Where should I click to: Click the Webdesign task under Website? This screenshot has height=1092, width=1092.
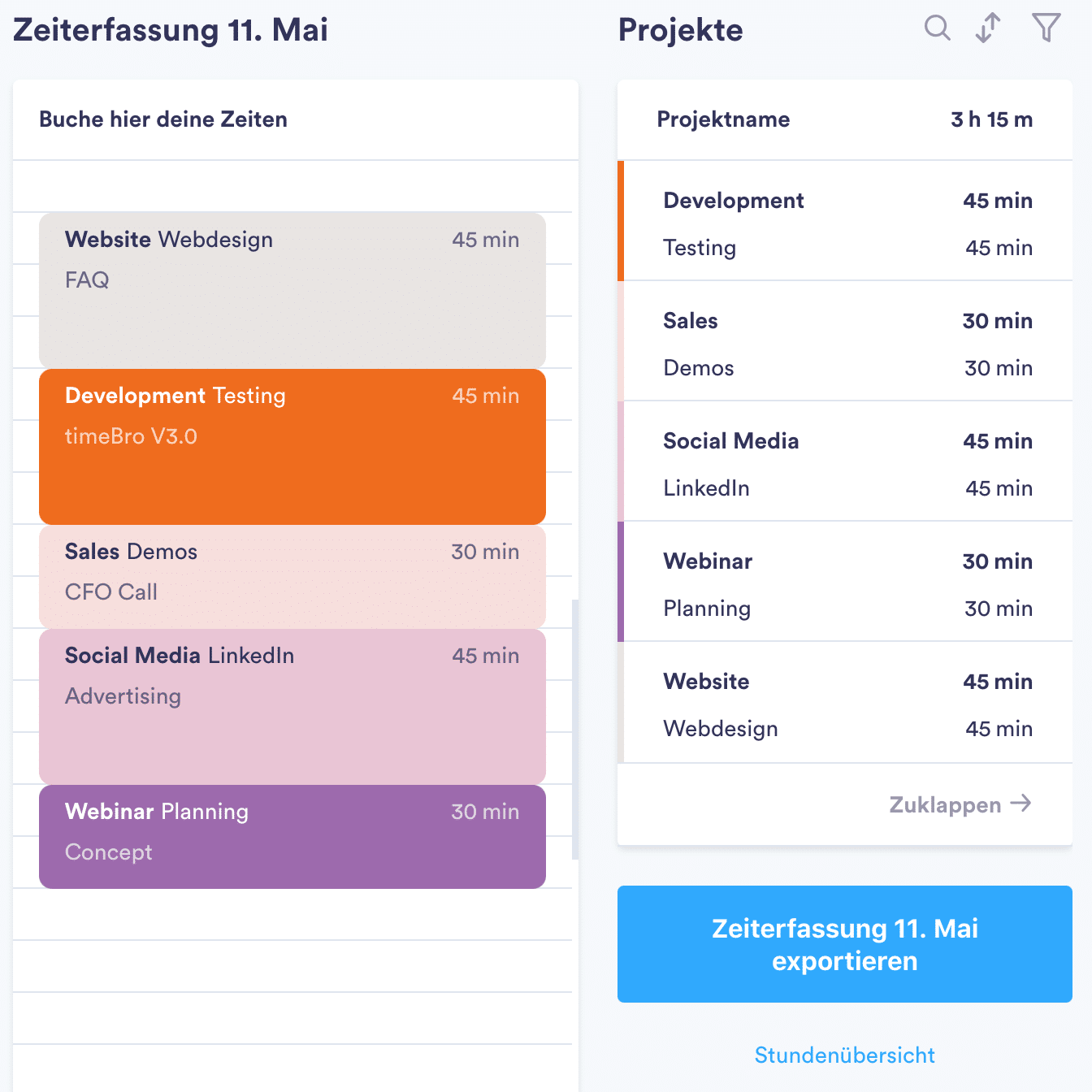pos(847,729)
